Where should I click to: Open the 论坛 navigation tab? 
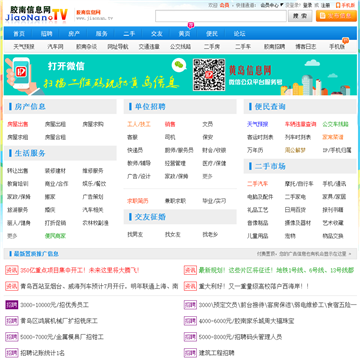click(x=239, y=34)
